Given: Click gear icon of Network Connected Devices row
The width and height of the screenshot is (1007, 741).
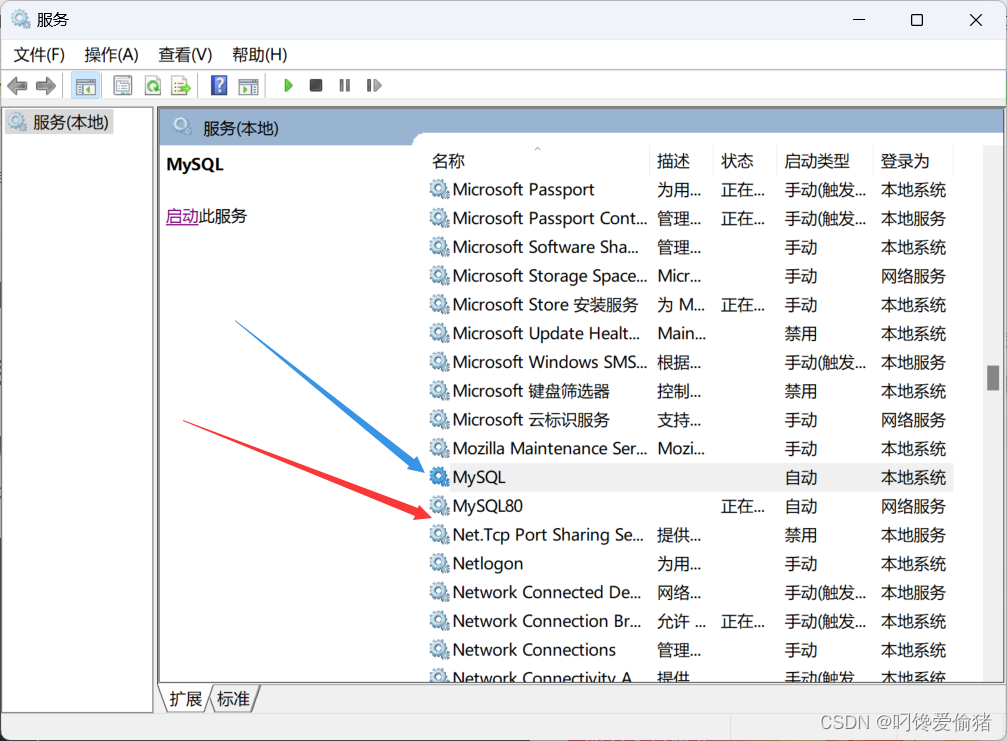Looking at the screenshot, I should point(439,592).
